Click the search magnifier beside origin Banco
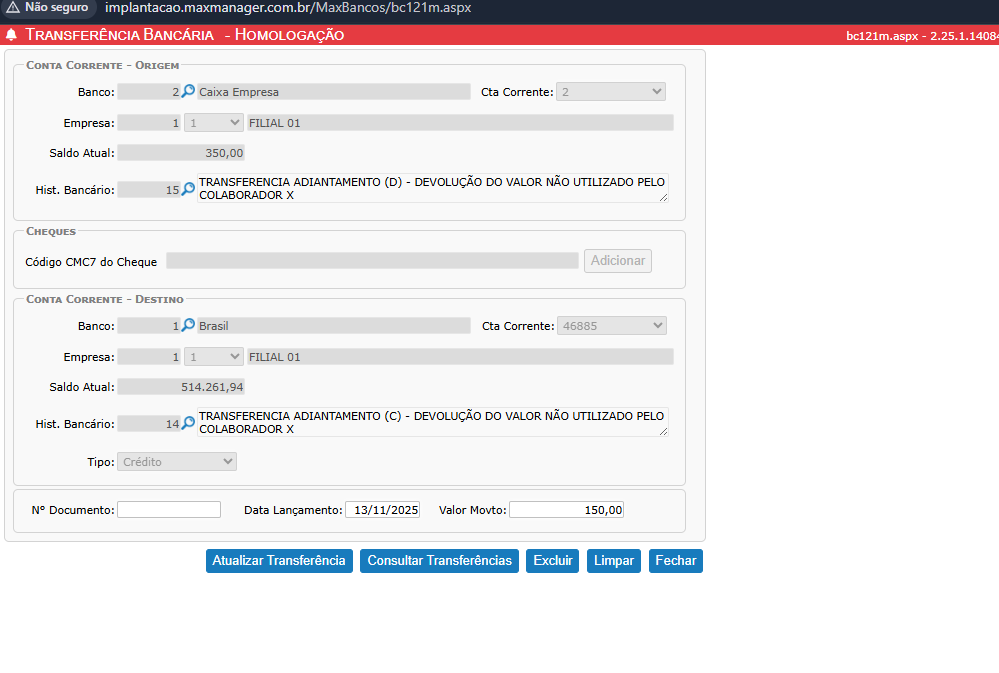The width and height of the screenshot is (999, 673). click(188, 91)
